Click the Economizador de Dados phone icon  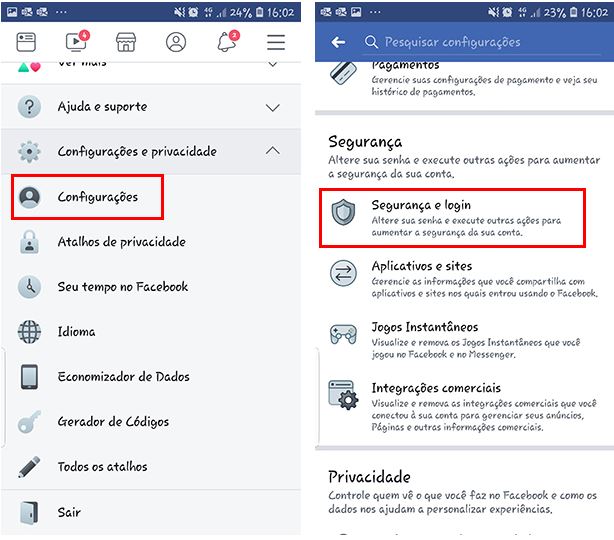[29, 377]
